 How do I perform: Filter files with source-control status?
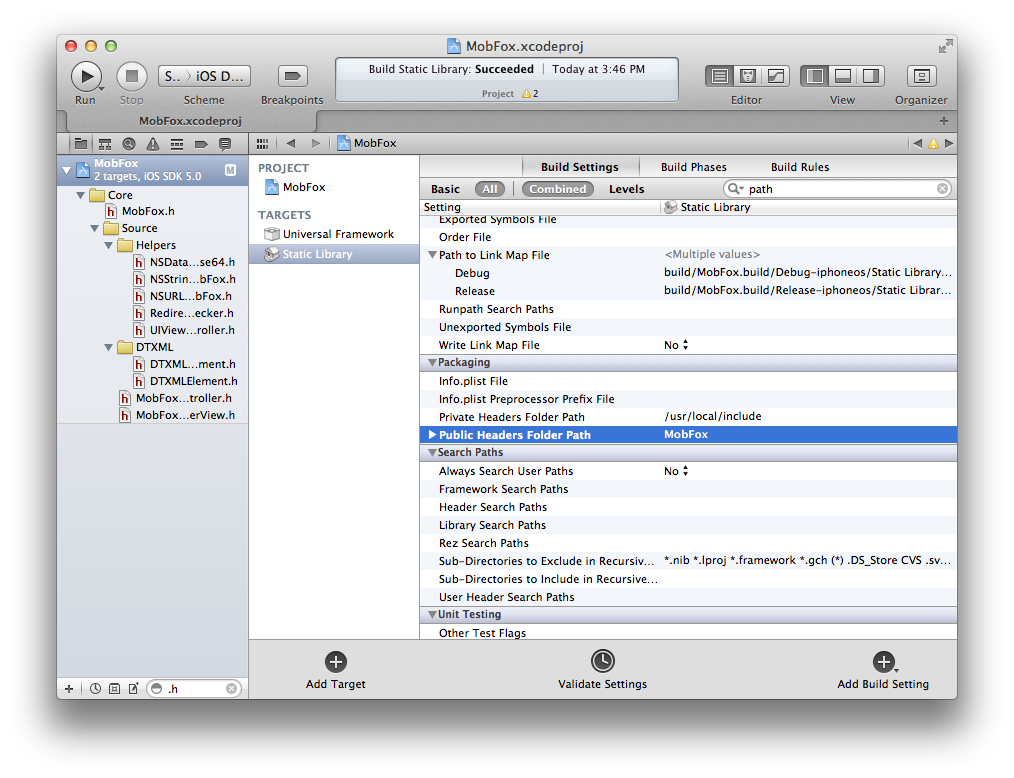(114, 689)
